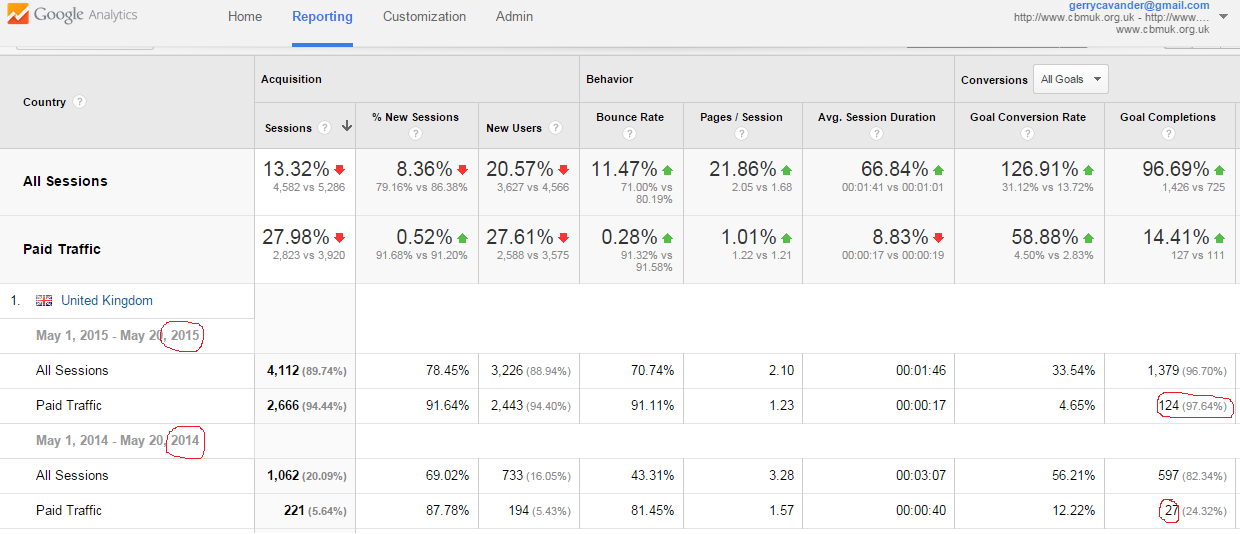Click the help icon beside Country
This screenshot has width=1240, height=534.
[80, 102]
